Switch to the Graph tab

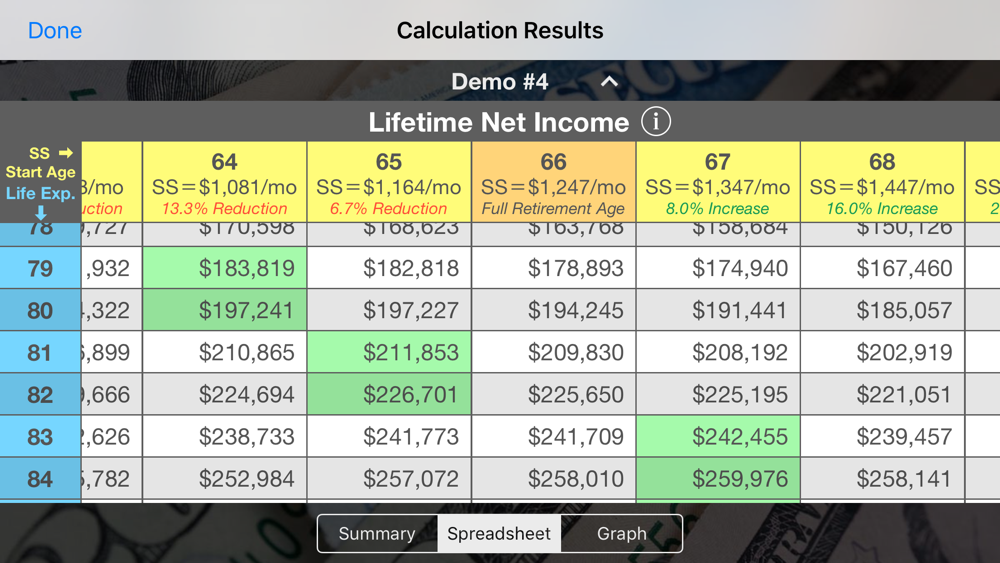[621, 534]
